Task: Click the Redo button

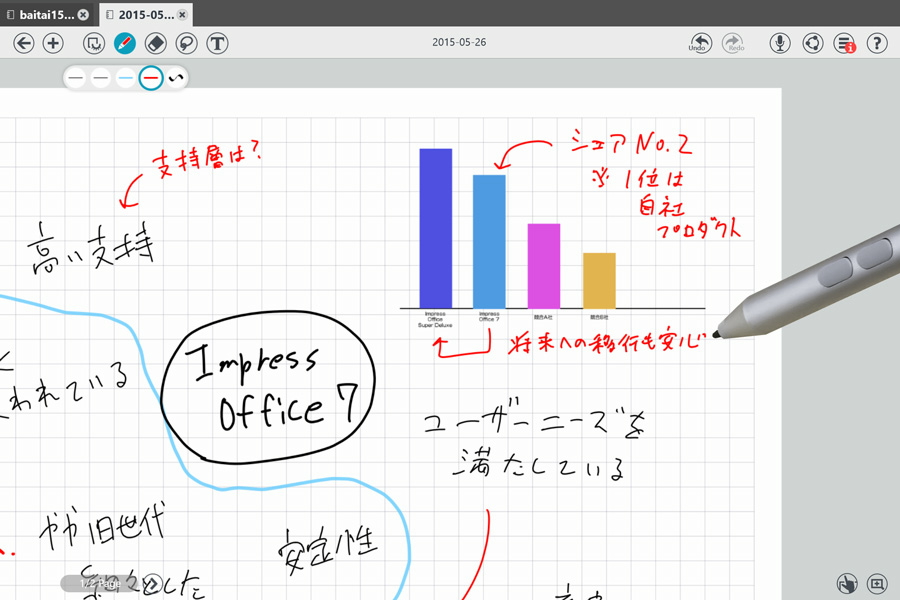Action: (733, 43)
